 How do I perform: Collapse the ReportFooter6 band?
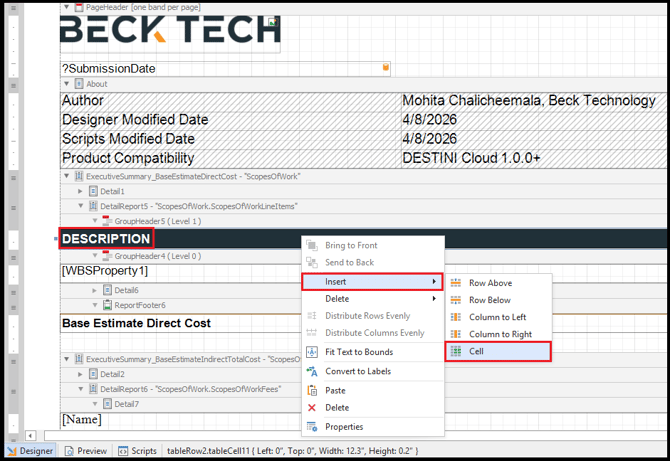95,305
